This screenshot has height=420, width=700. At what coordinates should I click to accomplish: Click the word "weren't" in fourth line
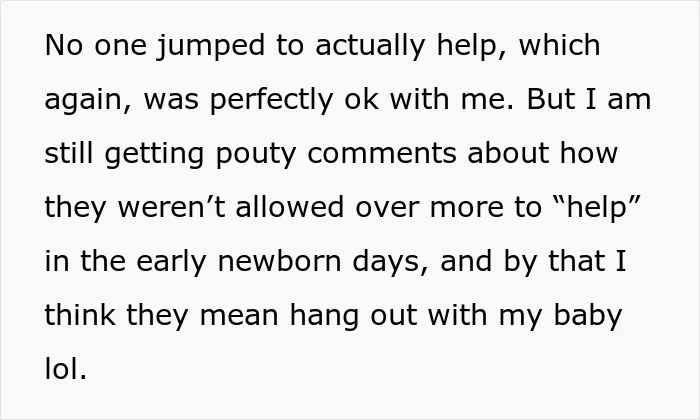coord(171,207)
